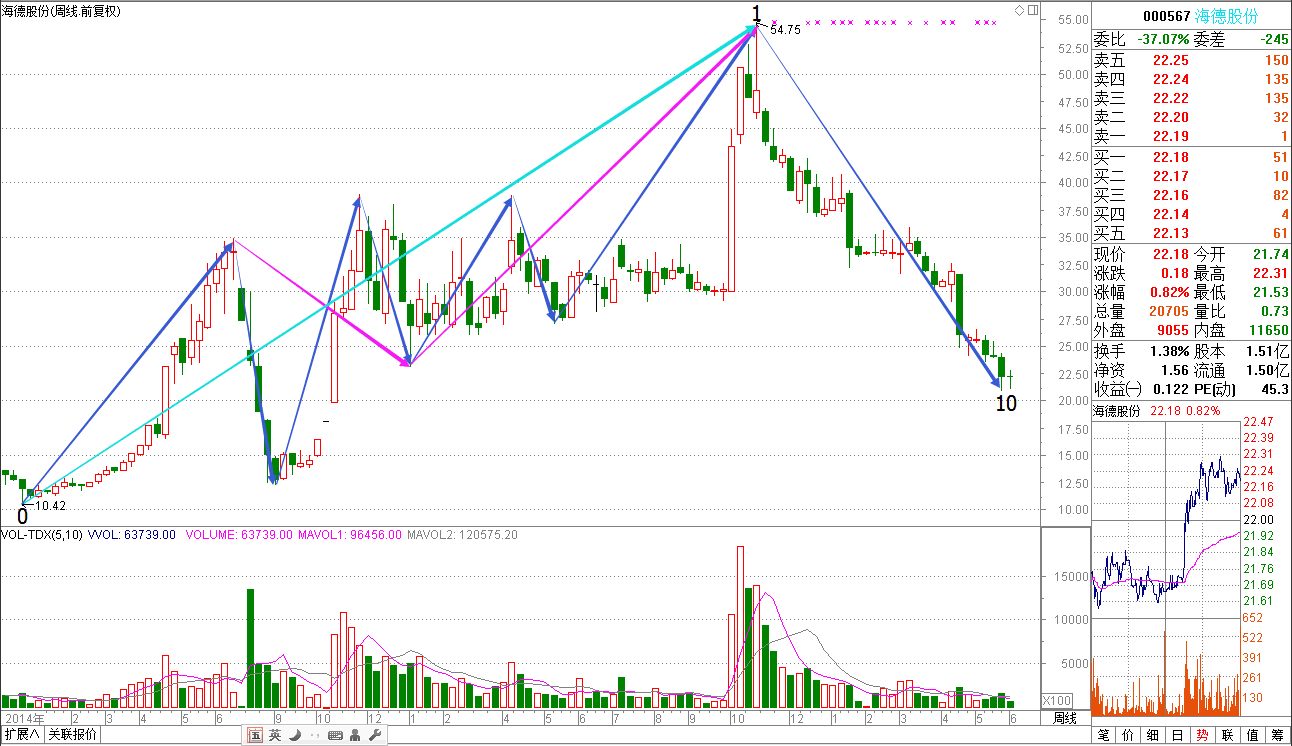Screen dimensions: 1292x746
Task: Click the MAVOL2: 120575.20 value
Action: tap(462, 535)
